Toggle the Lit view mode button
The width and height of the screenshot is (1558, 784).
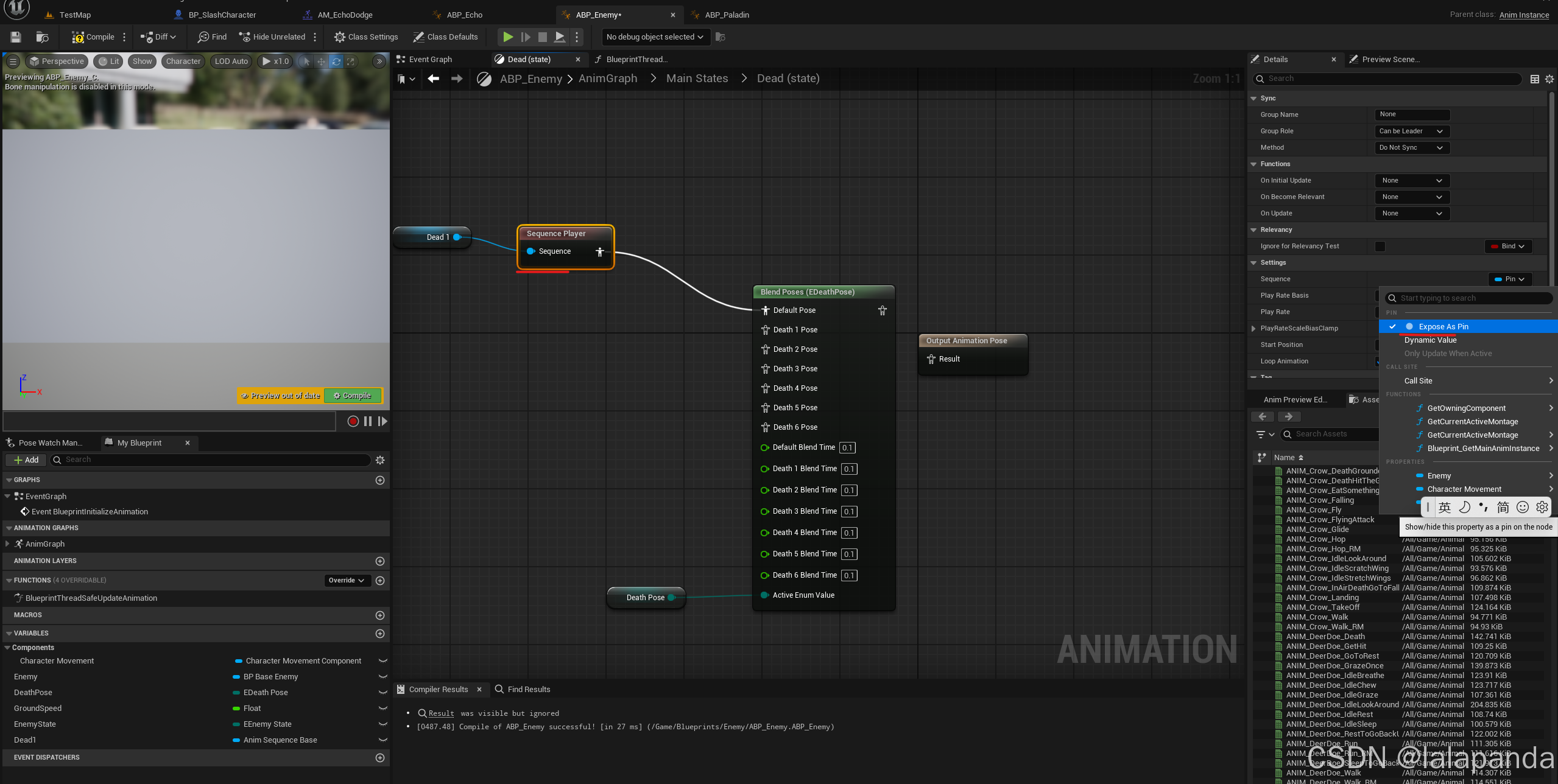coord(108,61)
